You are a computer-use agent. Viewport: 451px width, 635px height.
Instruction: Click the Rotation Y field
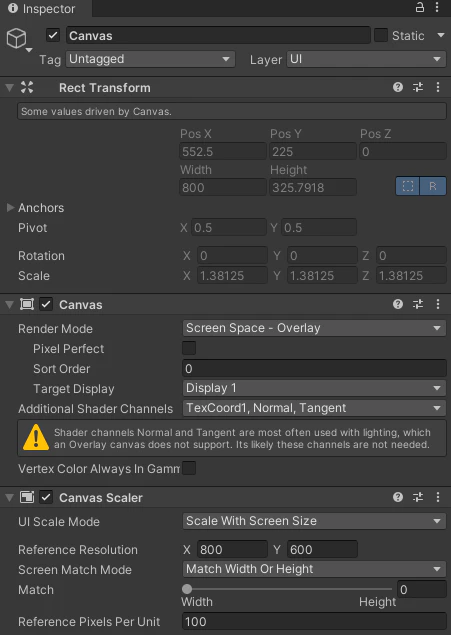(x=322, y=255)
